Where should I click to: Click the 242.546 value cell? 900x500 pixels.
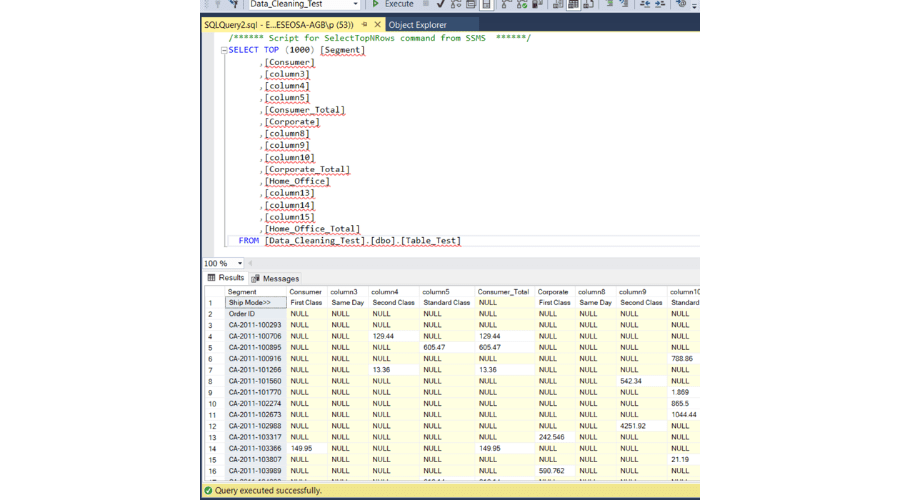point(554,437)
